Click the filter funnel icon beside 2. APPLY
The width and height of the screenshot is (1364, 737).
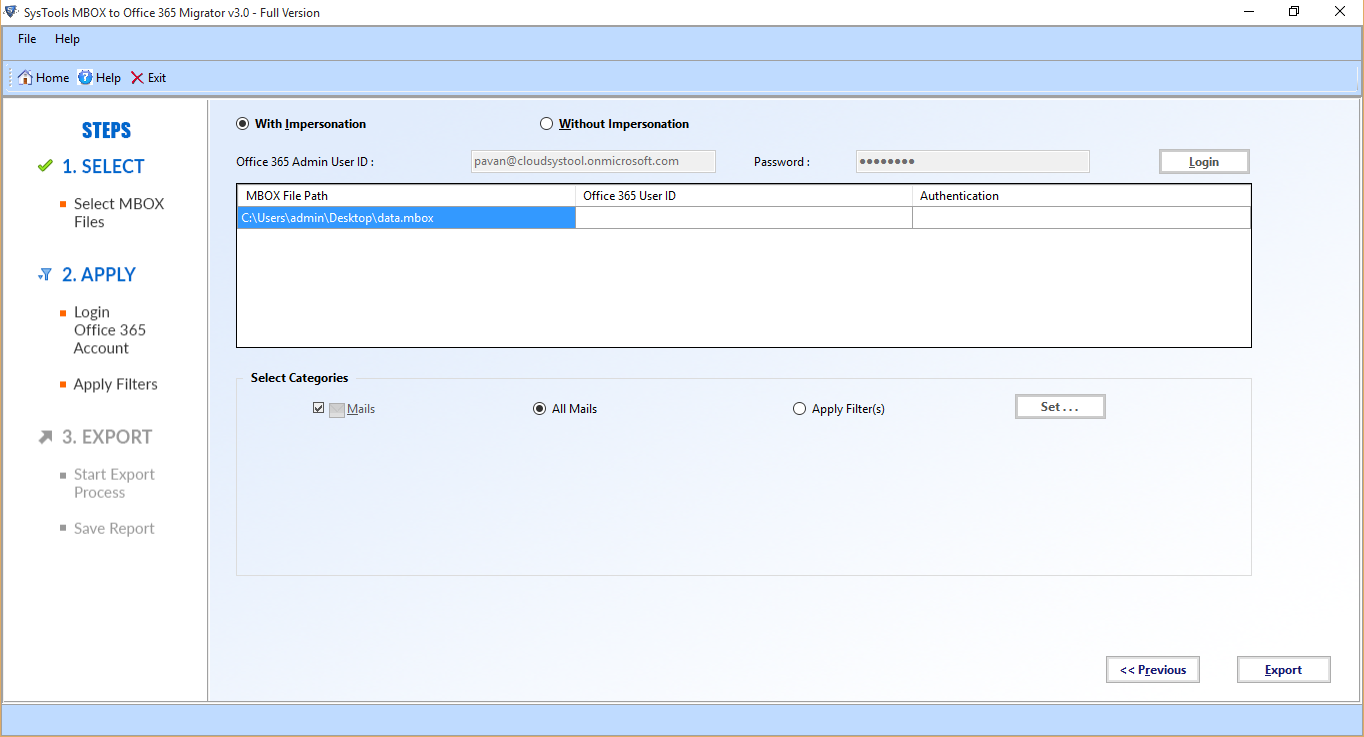click(x=45, y=274)
